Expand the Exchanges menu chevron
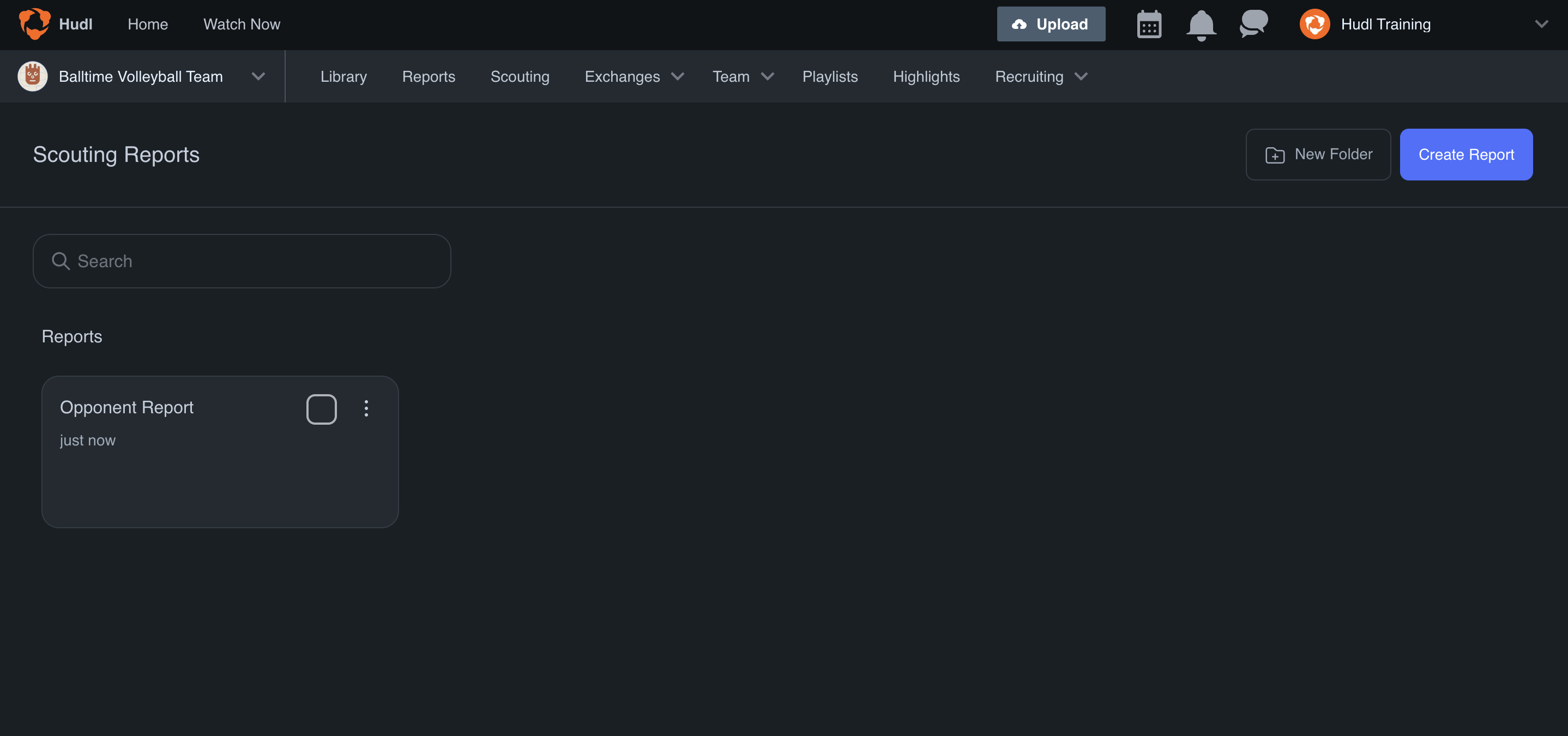Image resolution: width=1568 pixels, height=736 pixels. 678,77
